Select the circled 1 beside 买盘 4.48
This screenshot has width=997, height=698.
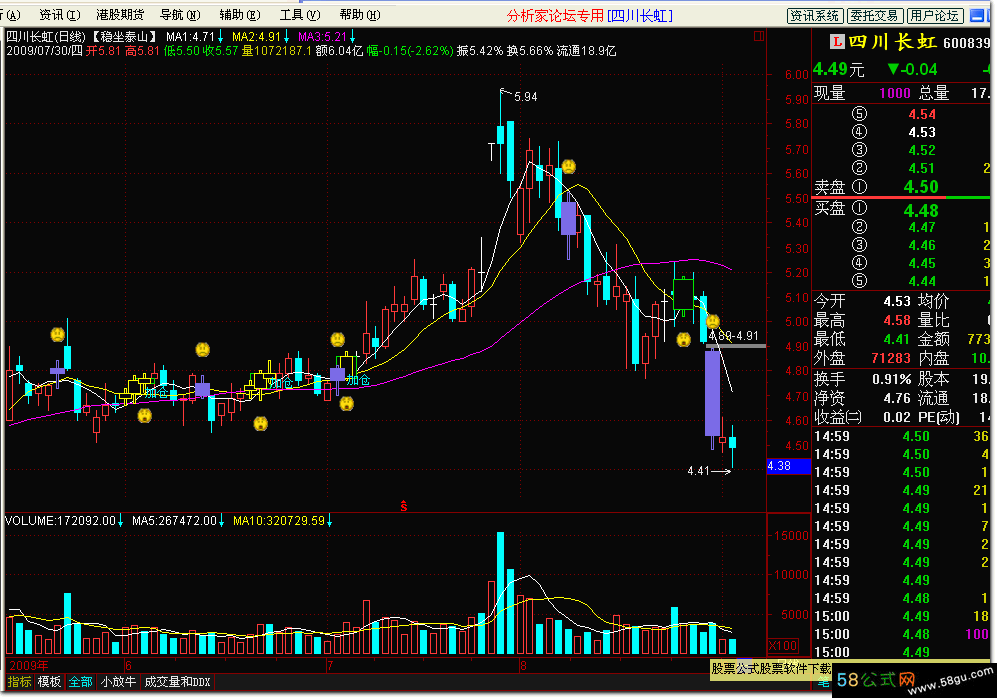pyautogui.click(x=859, y=208)
